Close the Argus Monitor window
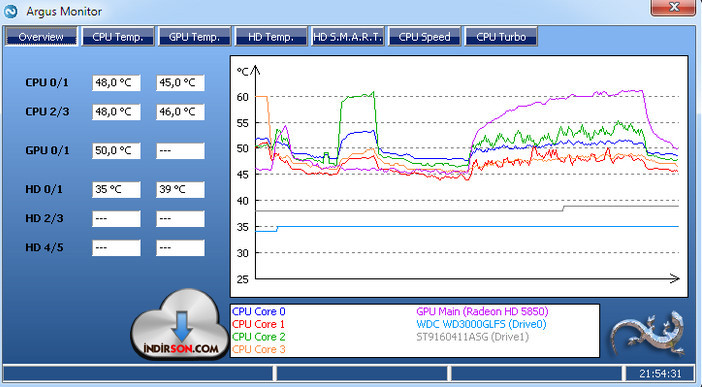Viewport: 702px width, 387px height. [x=673, y=8]
